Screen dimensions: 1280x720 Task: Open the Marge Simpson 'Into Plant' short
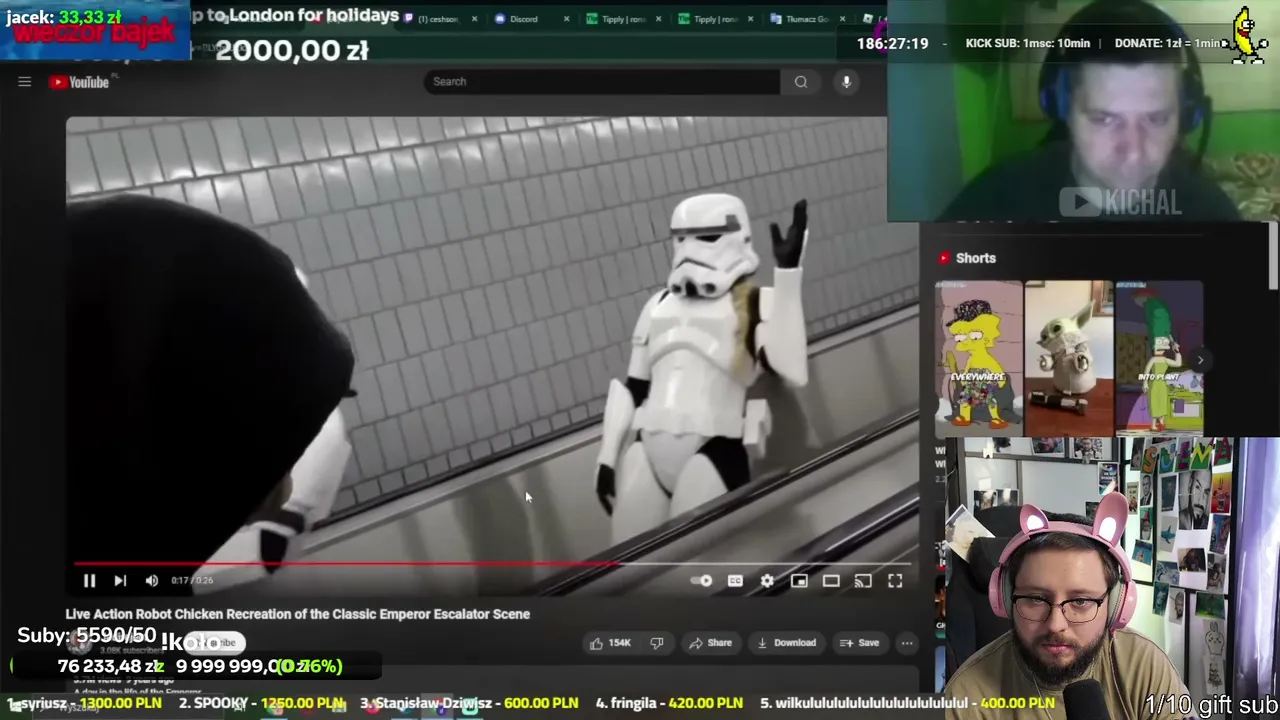point(1159,360)
